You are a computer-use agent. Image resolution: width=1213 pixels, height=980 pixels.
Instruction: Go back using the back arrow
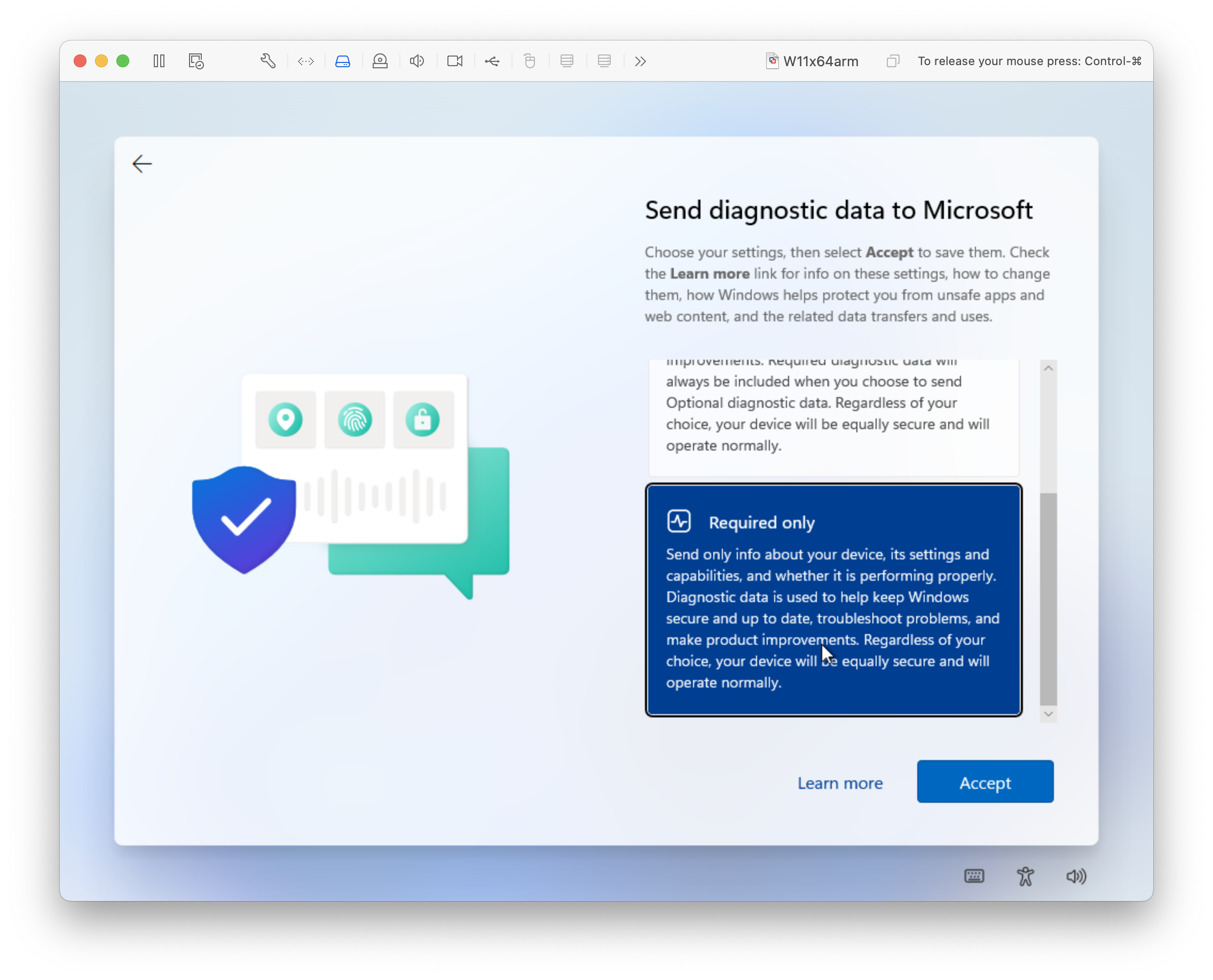(141, 164)
